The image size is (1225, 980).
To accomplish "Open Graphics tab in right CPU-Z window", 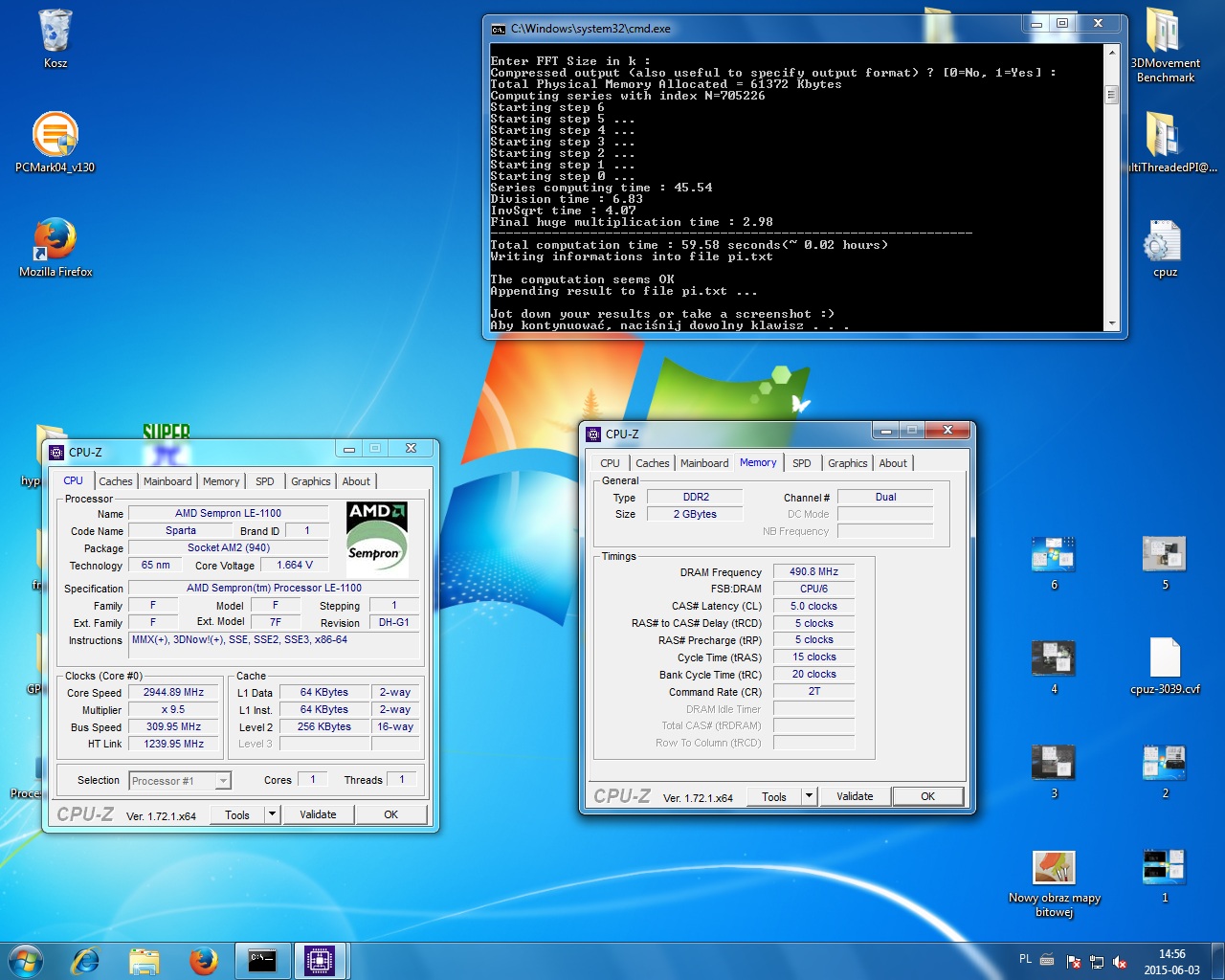I will click(848, 463).
